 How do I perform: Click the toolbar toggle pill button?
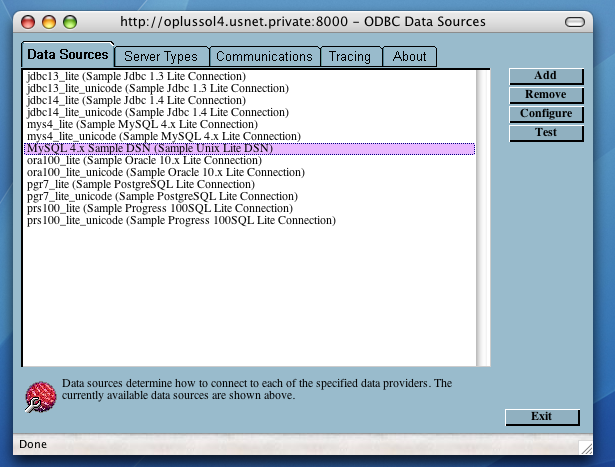(575, 22)
